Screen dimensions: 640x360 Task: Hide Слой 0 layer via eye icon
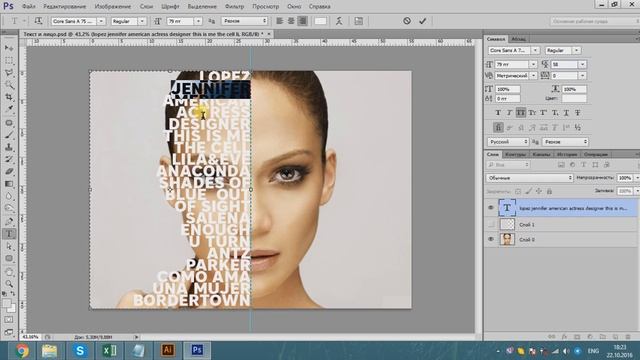point(491,239)
